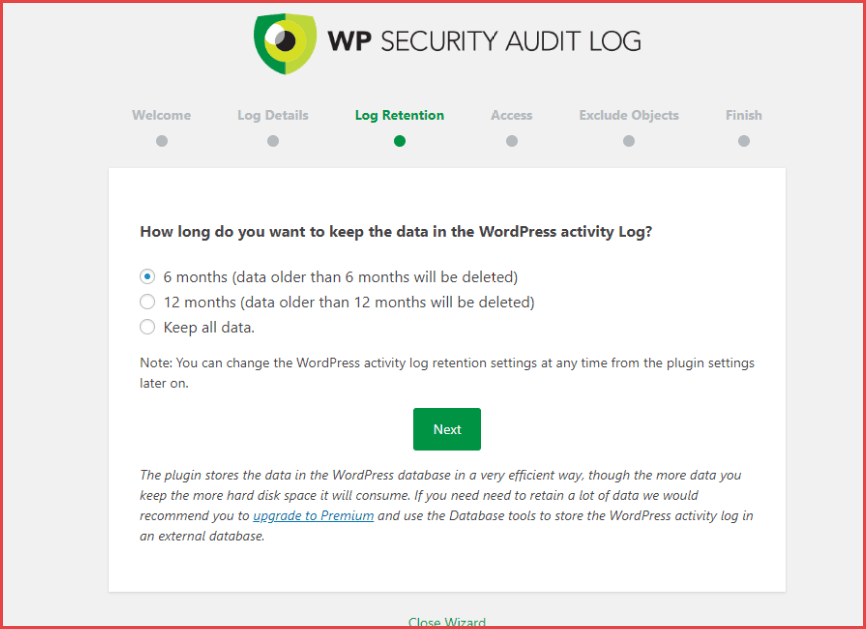
Task: Click the Welcome step indicator dot
Action: [x=160, y=141]
